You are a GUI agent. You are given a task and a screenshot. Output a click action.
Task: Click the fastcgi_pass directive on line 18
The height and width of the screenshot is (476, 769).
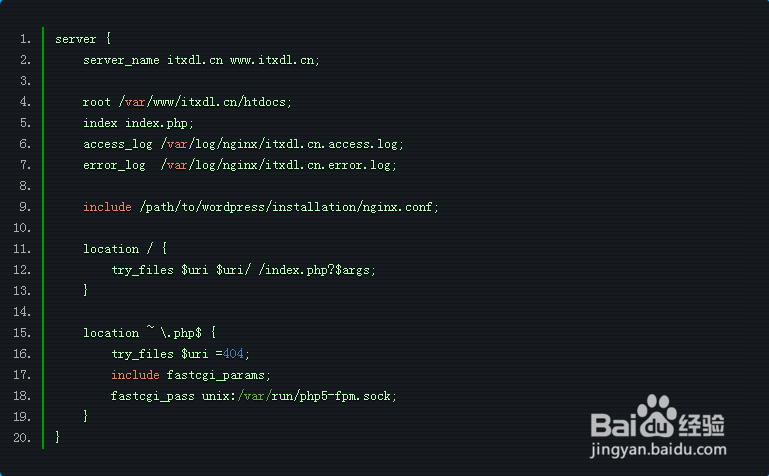(x=153, y=396)
